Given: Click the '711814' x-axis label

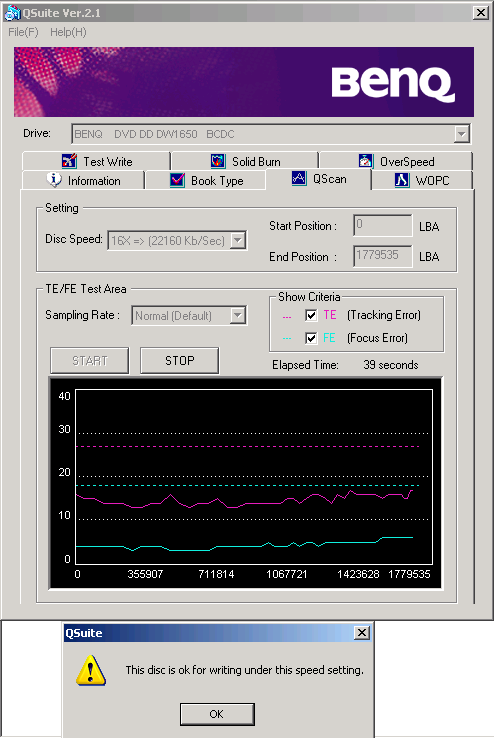Looking at the screenshot, I should pos(216,574).
